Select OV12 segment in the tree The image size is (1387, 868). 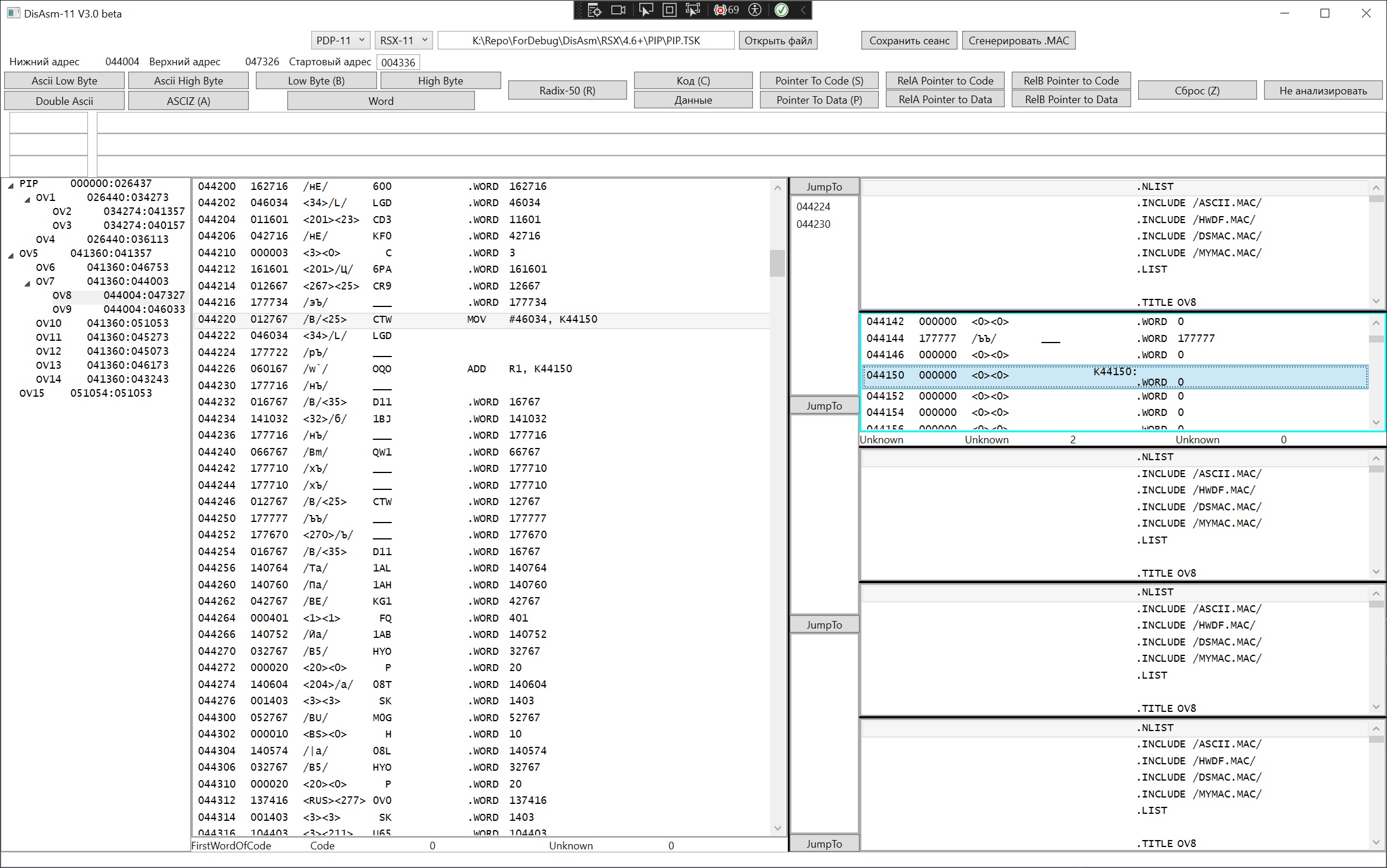(48, 351)
